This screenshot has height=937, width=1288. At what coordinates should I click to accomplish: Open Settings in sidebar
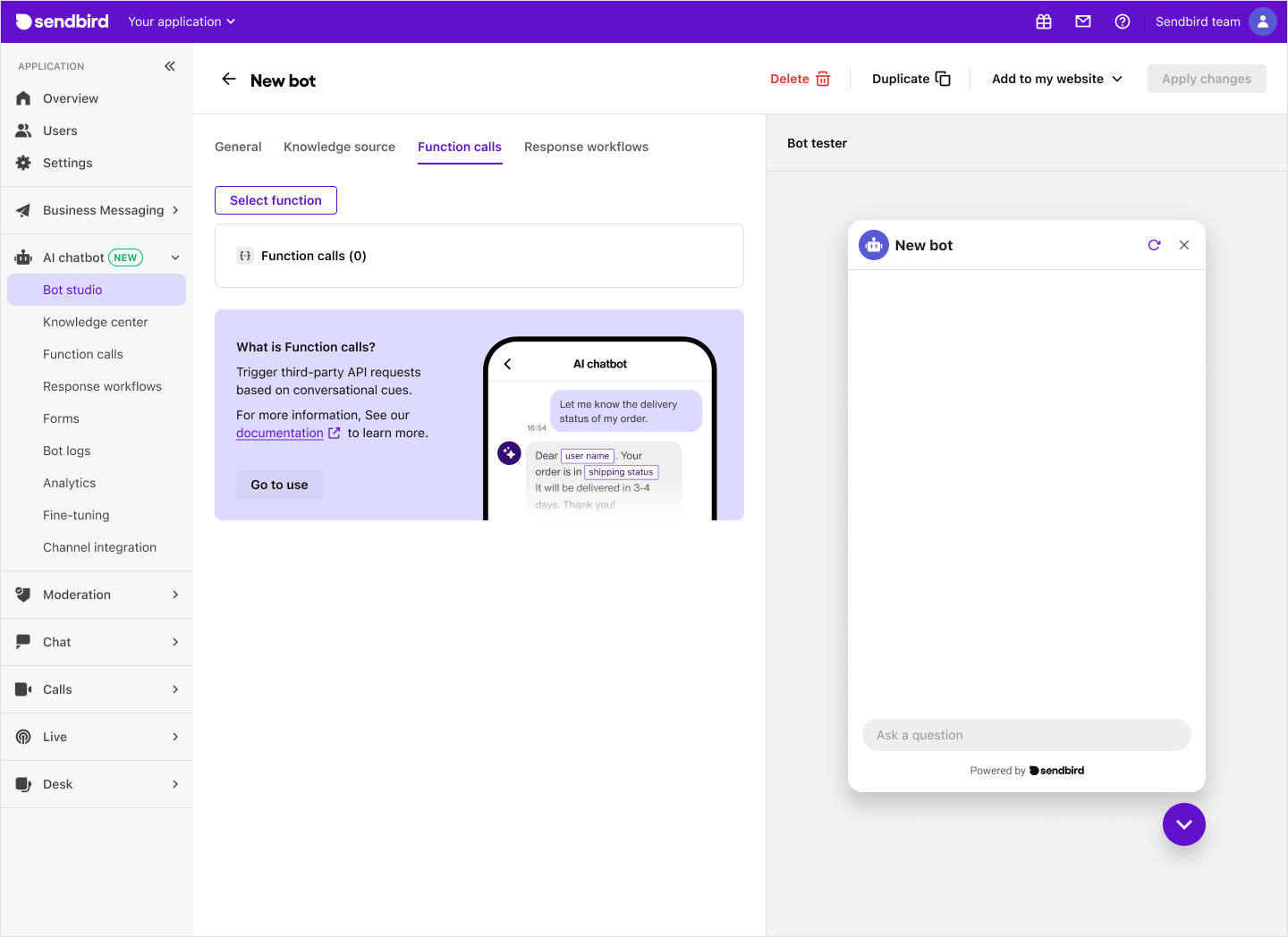click(x=97, y=163)
